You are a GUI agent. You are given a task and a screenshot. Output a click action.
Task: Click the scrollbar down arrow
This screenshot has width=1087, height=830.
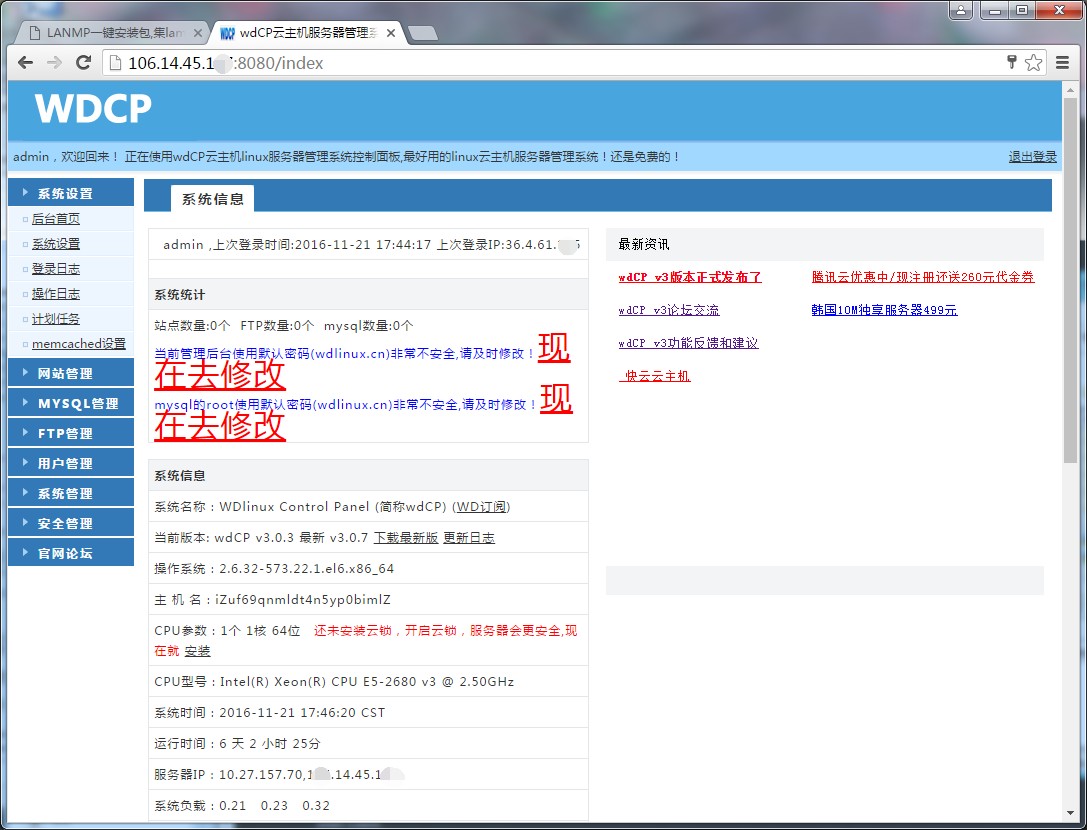tap(1070, 813)
